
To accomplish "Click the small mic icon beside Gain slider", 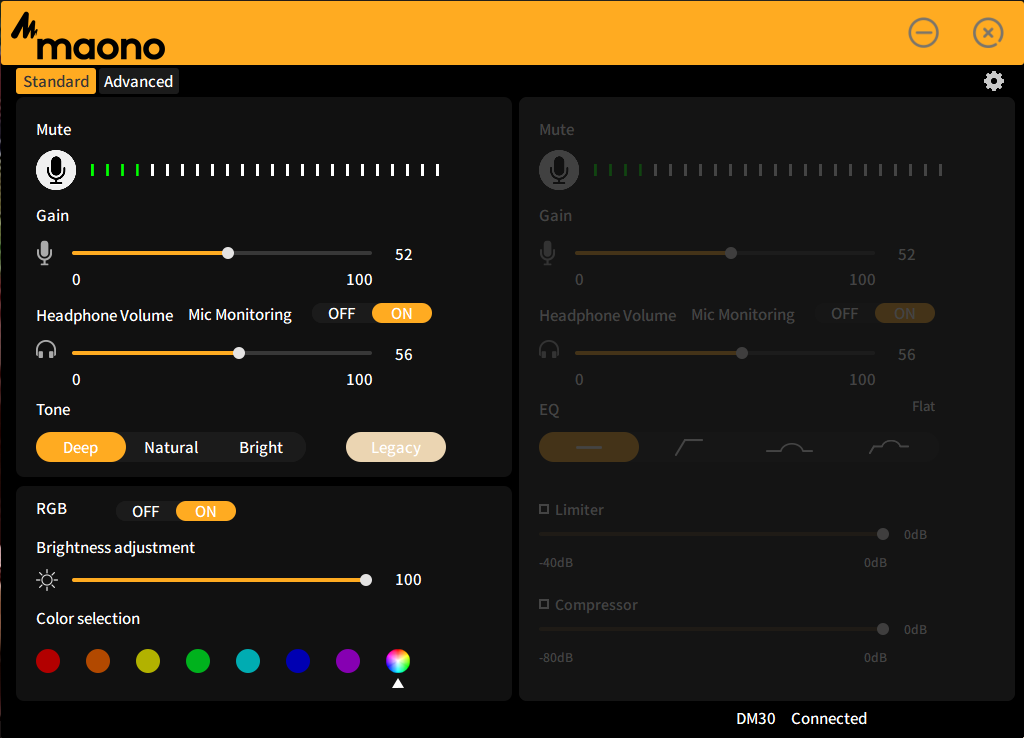I will (x=44, y=253).
